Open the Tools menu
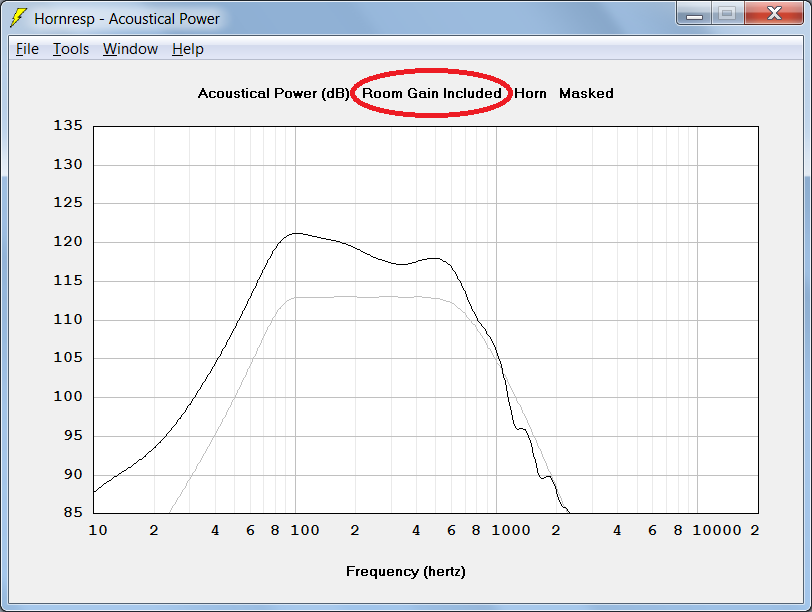Screen dimensions: 812x612 point(71,49)
